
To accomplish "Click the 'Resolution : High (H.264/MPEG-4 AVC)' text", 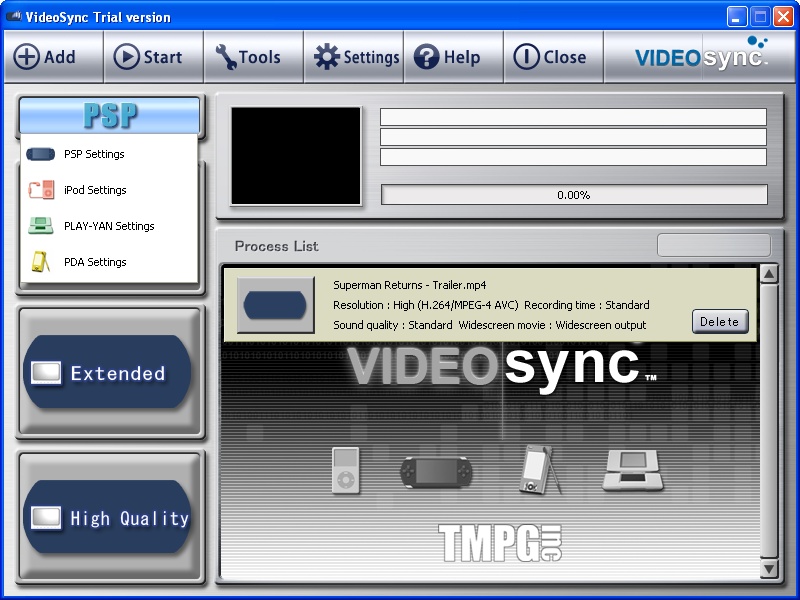I will coord(426,305).
